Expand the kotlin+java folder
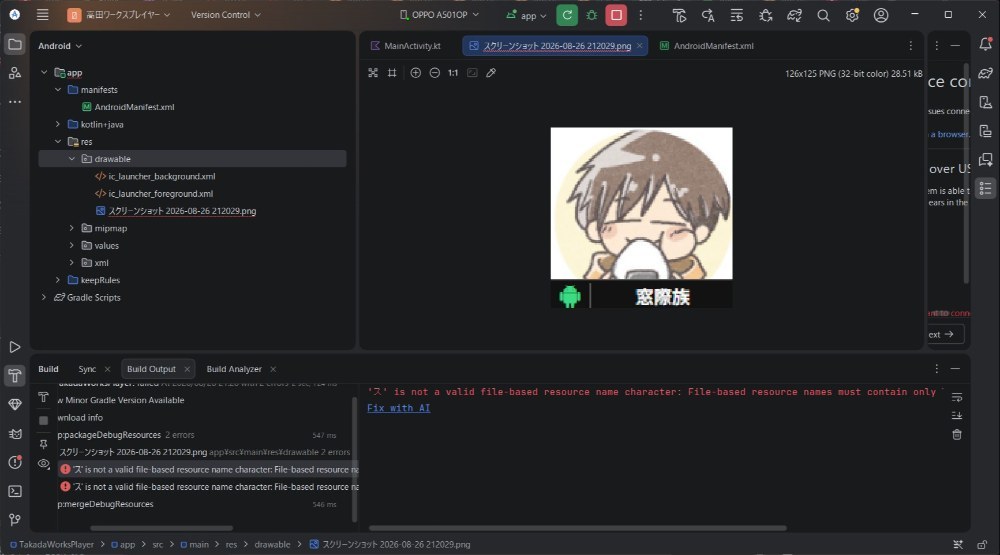The height and width of the screenshot is (555, 1000). click(58, 124)
